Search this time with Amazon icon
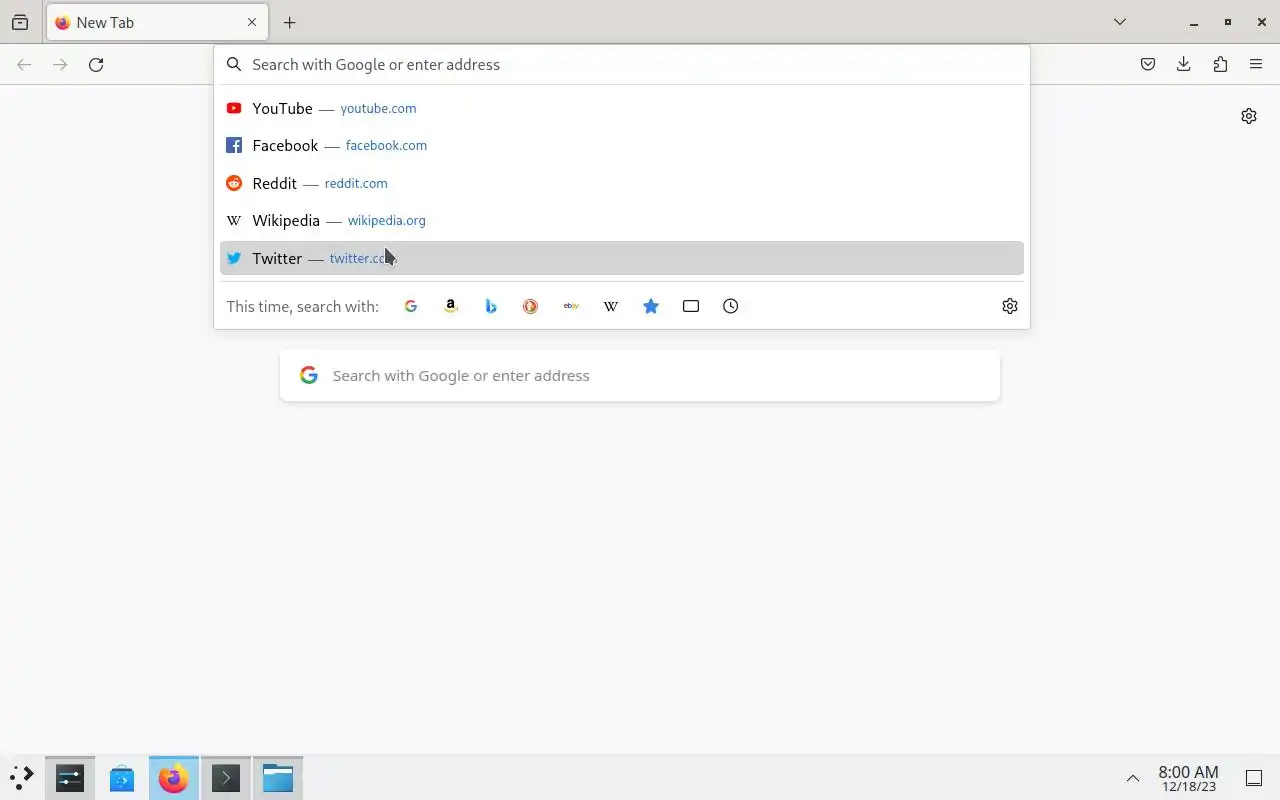This screenshot has height=800, width=1280. click(x=451, y=306)
